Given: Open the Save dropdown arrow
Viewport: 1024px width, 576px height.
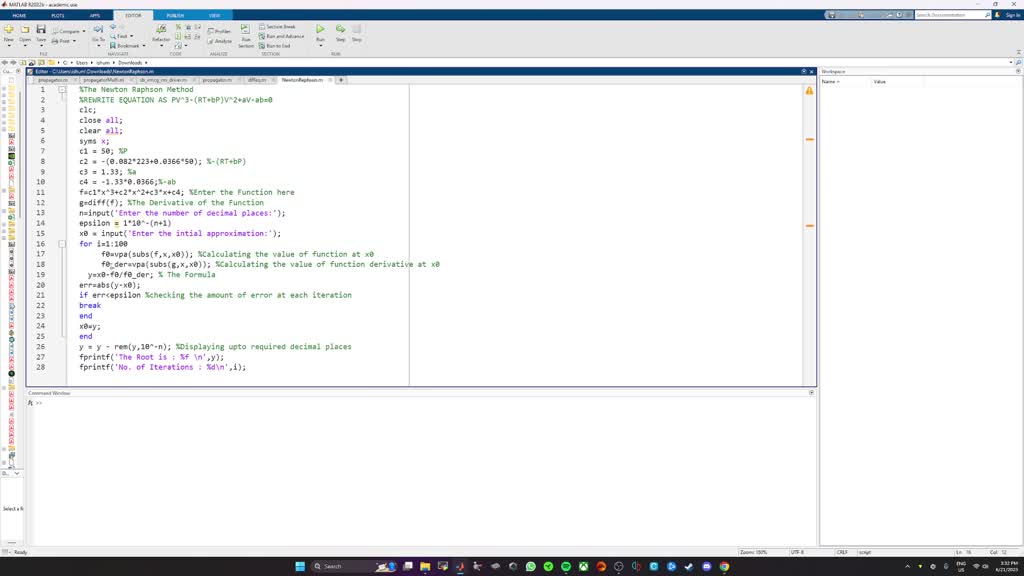Looking at the screenshot, I should 41,45.
